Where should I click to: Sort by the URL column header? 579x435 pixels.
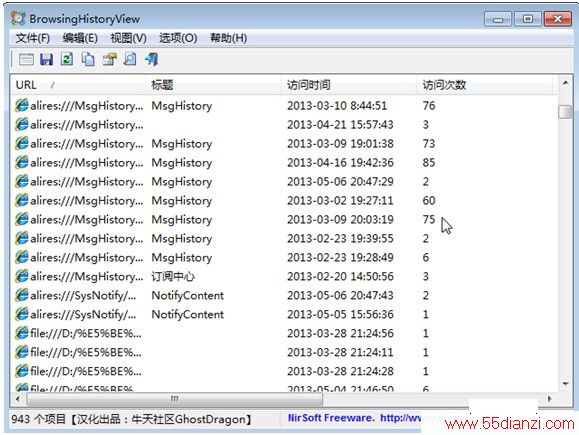point(78,85)
